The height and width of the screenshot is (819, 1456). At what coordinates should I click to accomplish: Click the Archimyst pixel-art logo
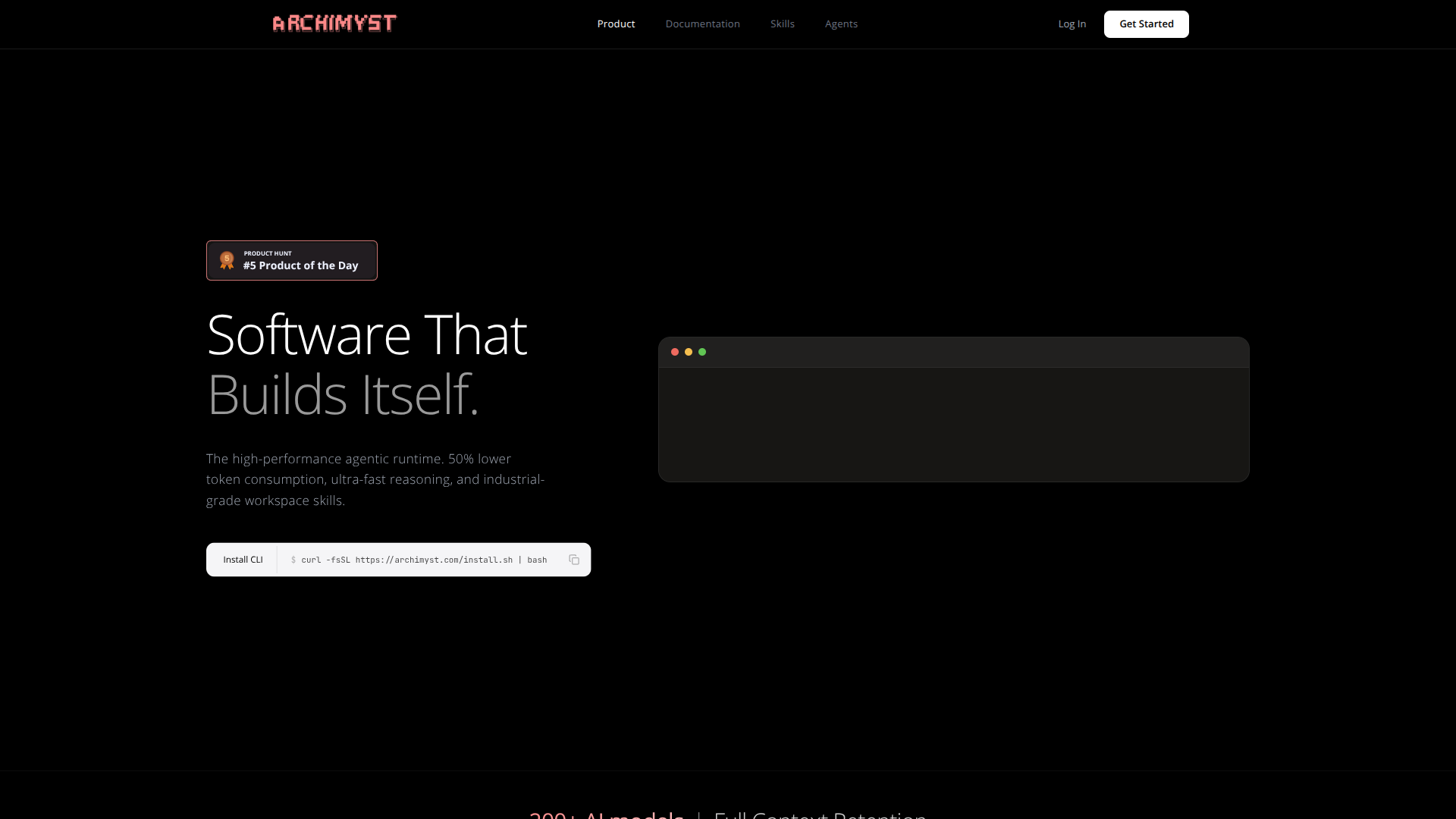[334, 24]
